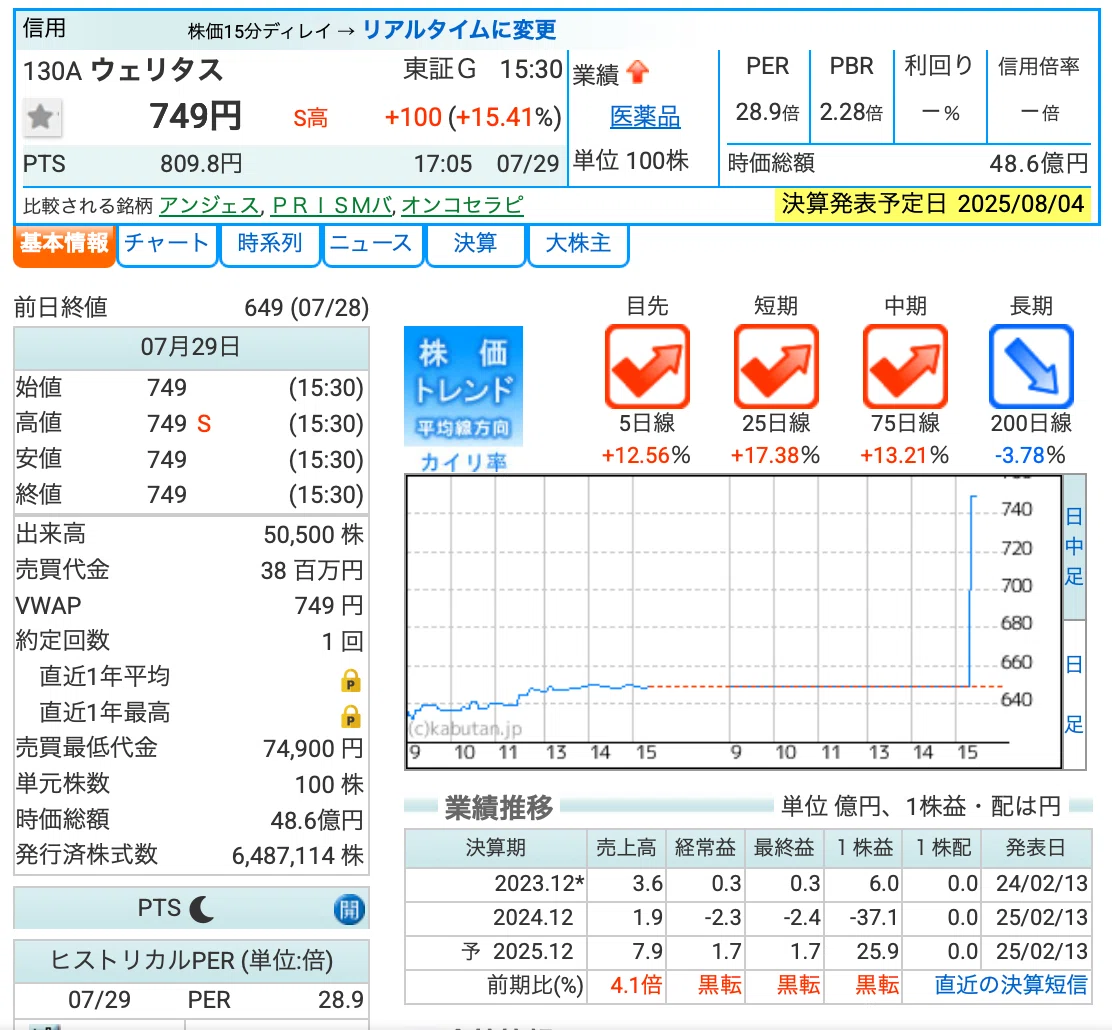Click the 発表日 column header
This screenshot has height=1030, width=1112.
pyautogui.click(x=1035, y=848)
